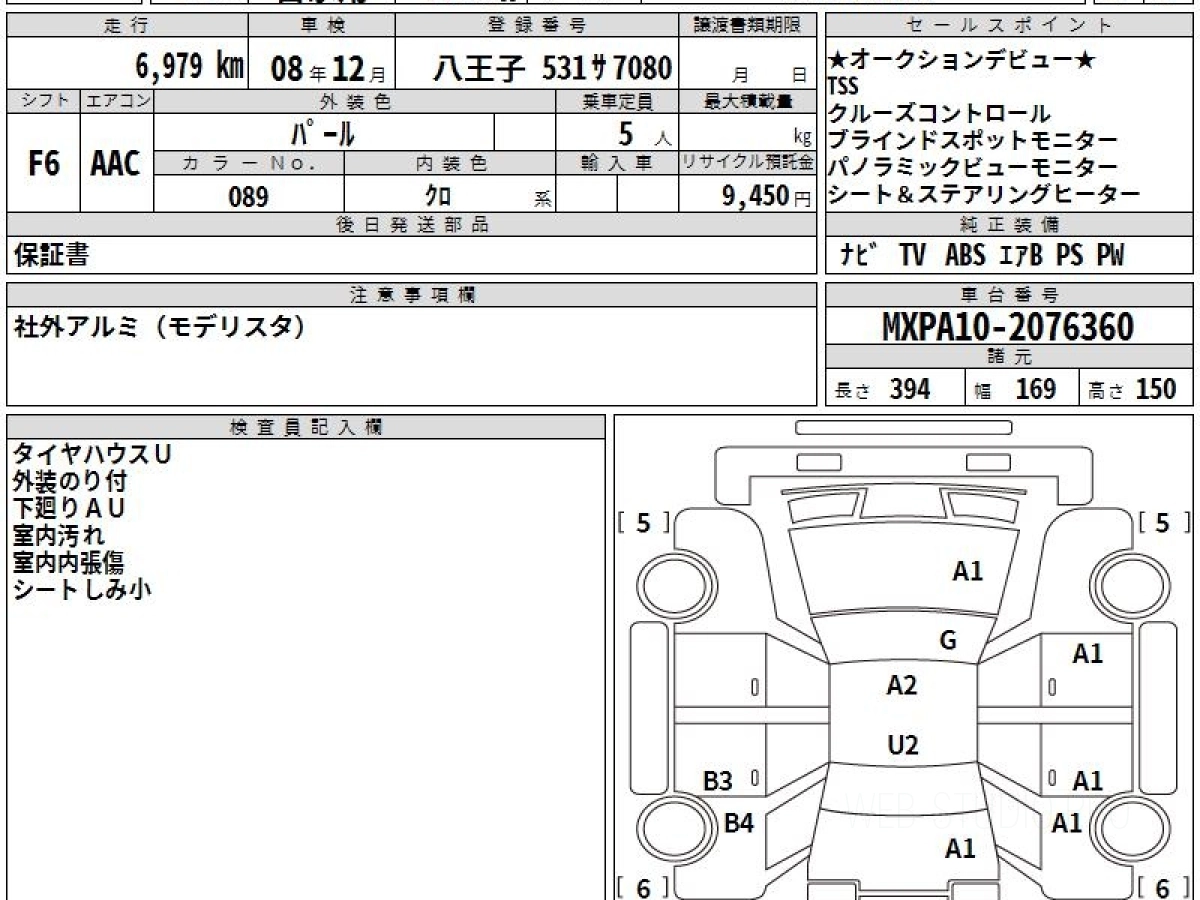The height and width of the screenshot is (900, 1200).
Task: Click the 走行 header
Action: tap(126, 26)
